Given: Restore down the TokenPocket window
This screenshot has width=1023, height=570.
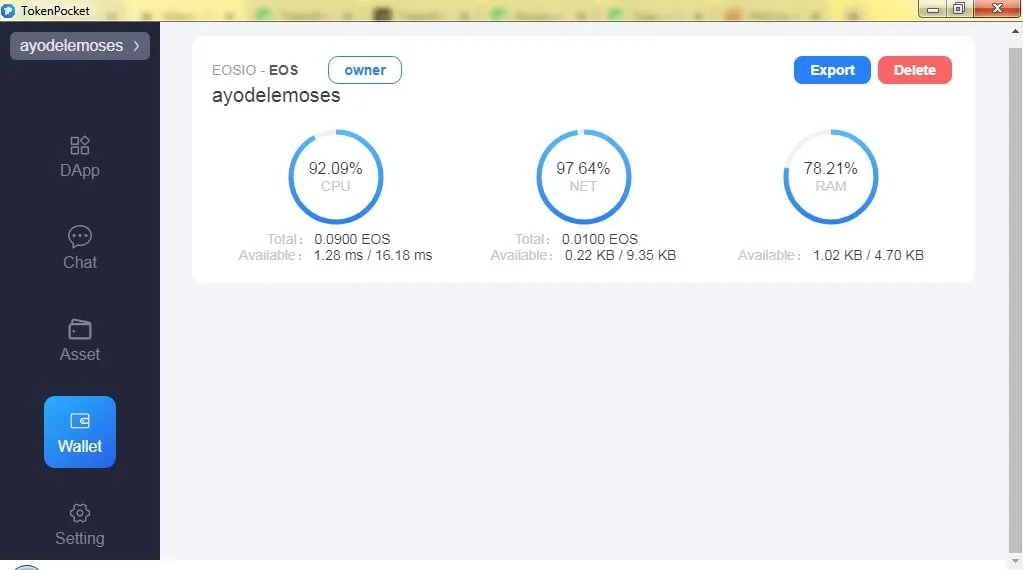Looking at the screenshot, I should click(x=959, y=9).
